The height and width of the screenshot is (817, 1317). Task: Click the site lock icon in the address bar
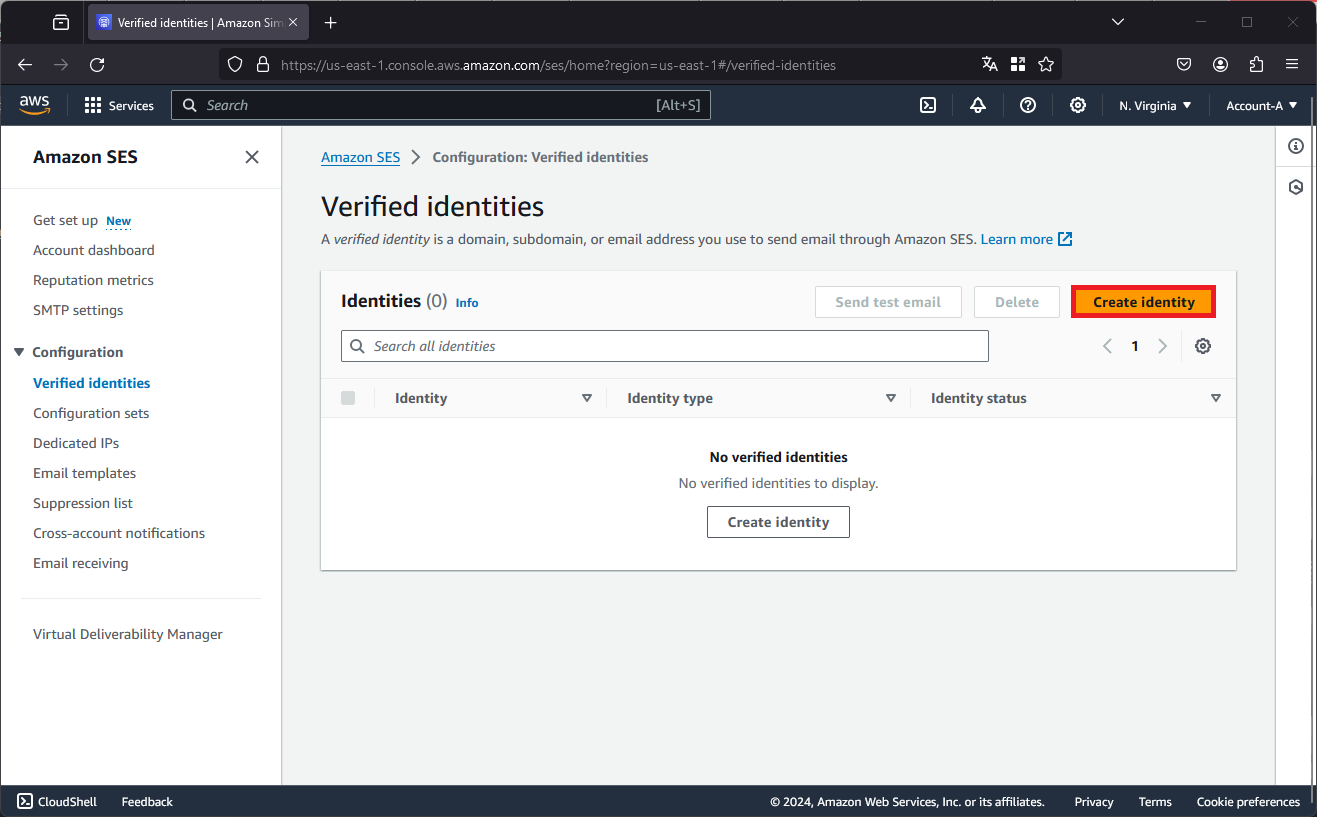tap(263, 64)
